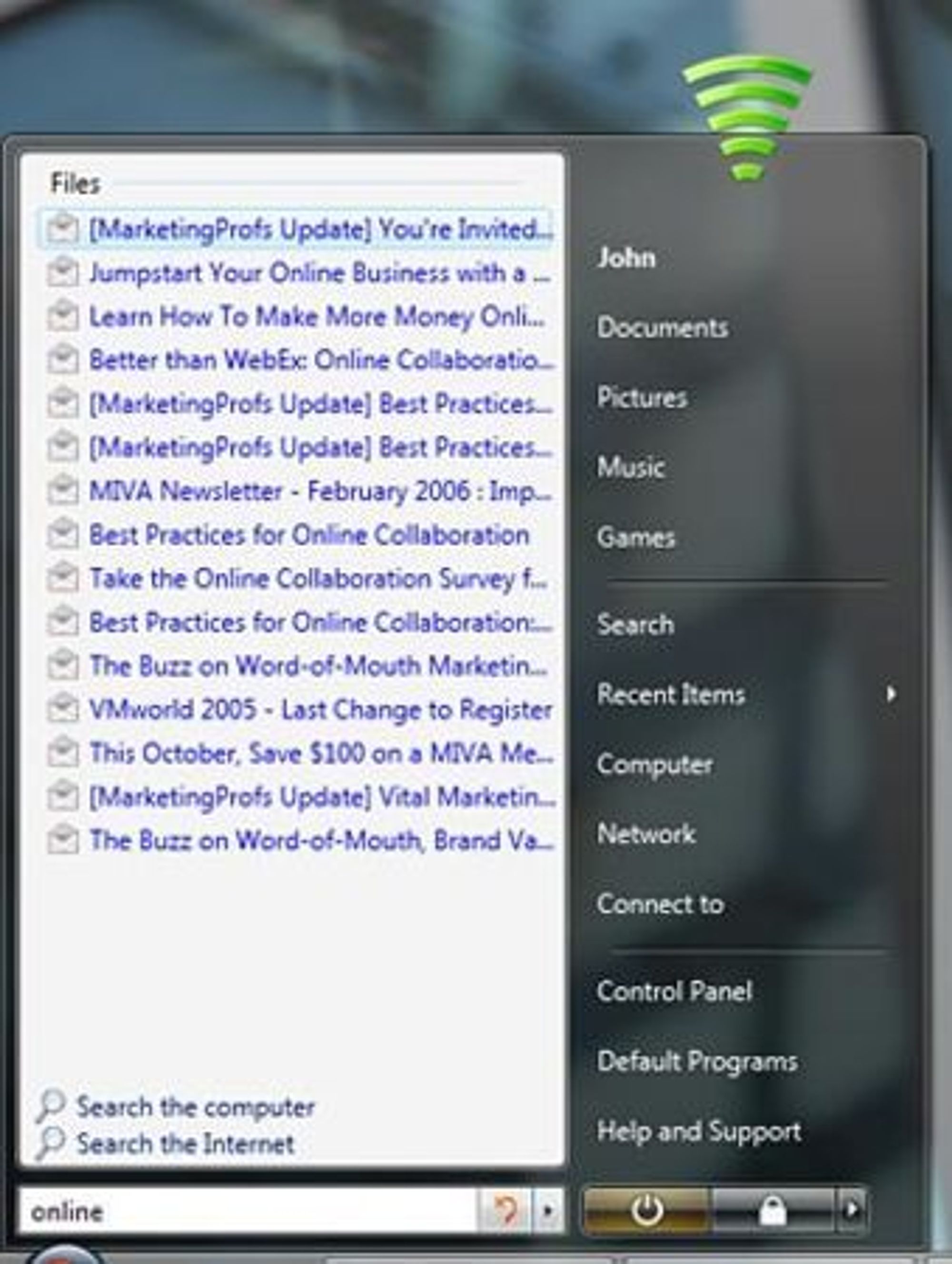
Task: Click mail icon beside Take the Online Collaboration Survey
Action: pyautogui.click(x=62, y=577)
